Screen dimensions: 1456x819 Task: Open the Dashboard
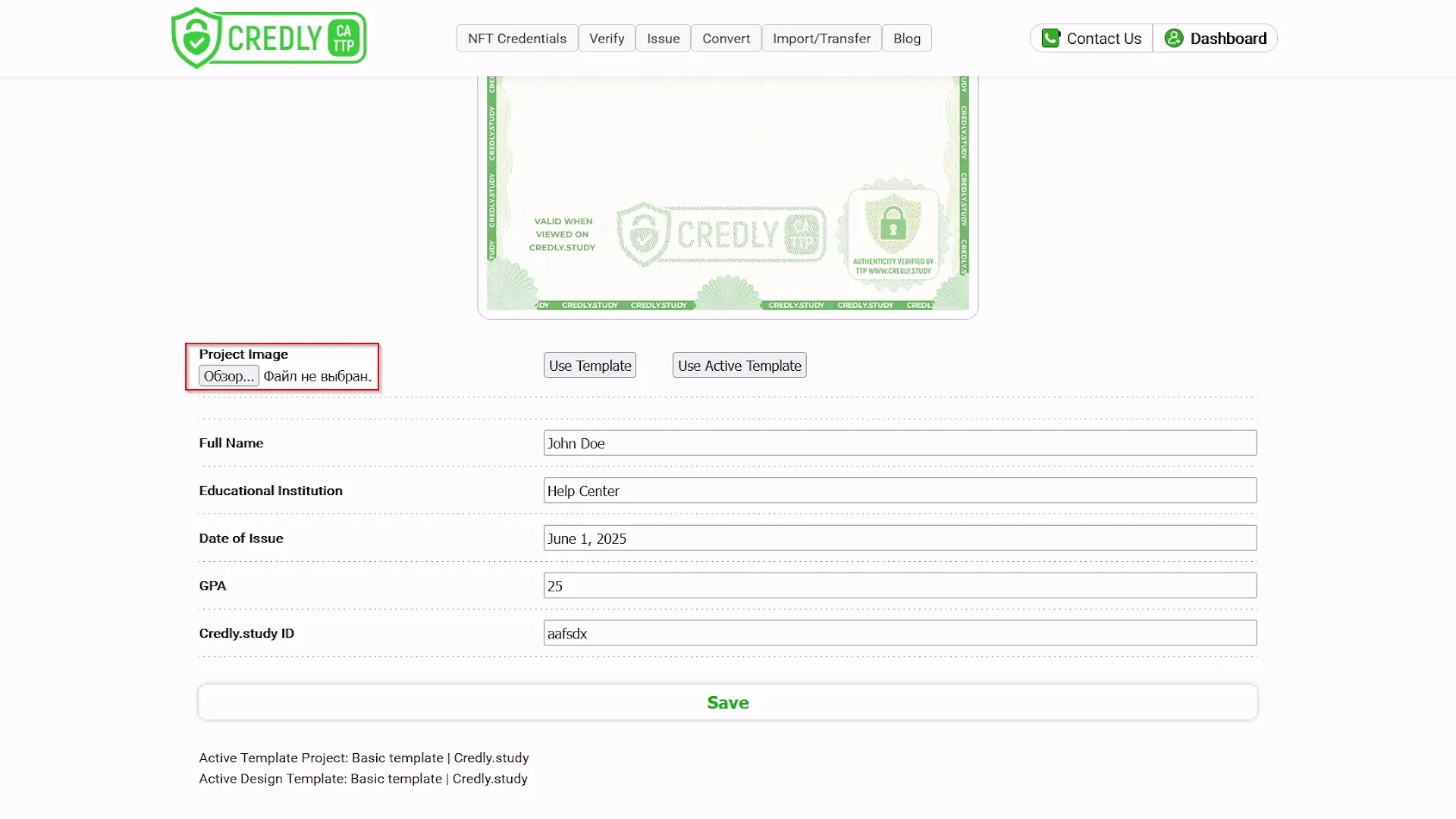point(1215,38)
